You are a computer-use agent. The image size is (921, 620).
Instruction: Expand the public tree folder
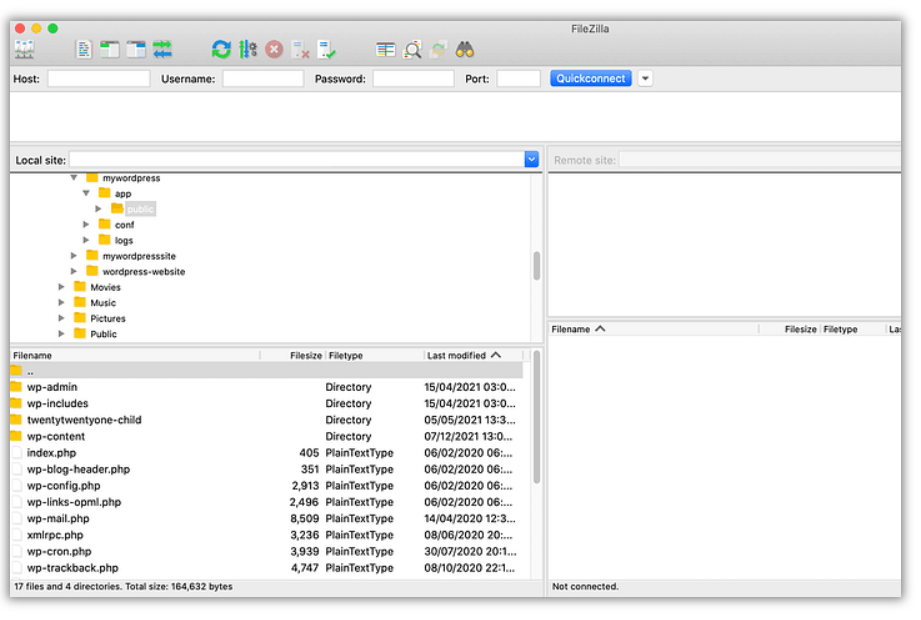pyautogui.click(x=98, y=208)
